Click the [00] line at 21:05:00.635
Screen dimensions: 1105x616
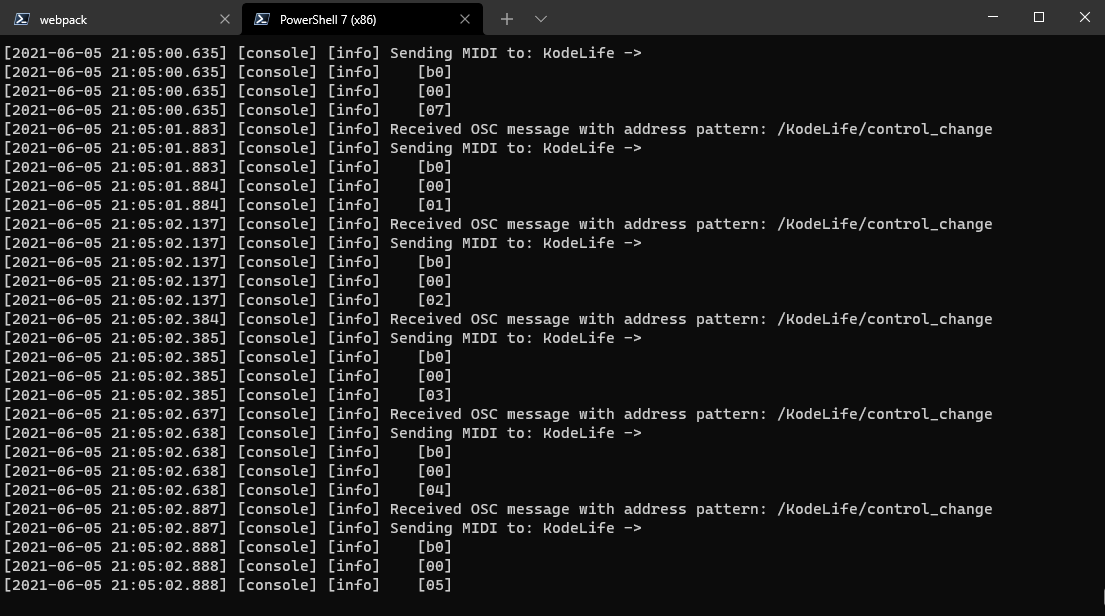pos(228,91)
